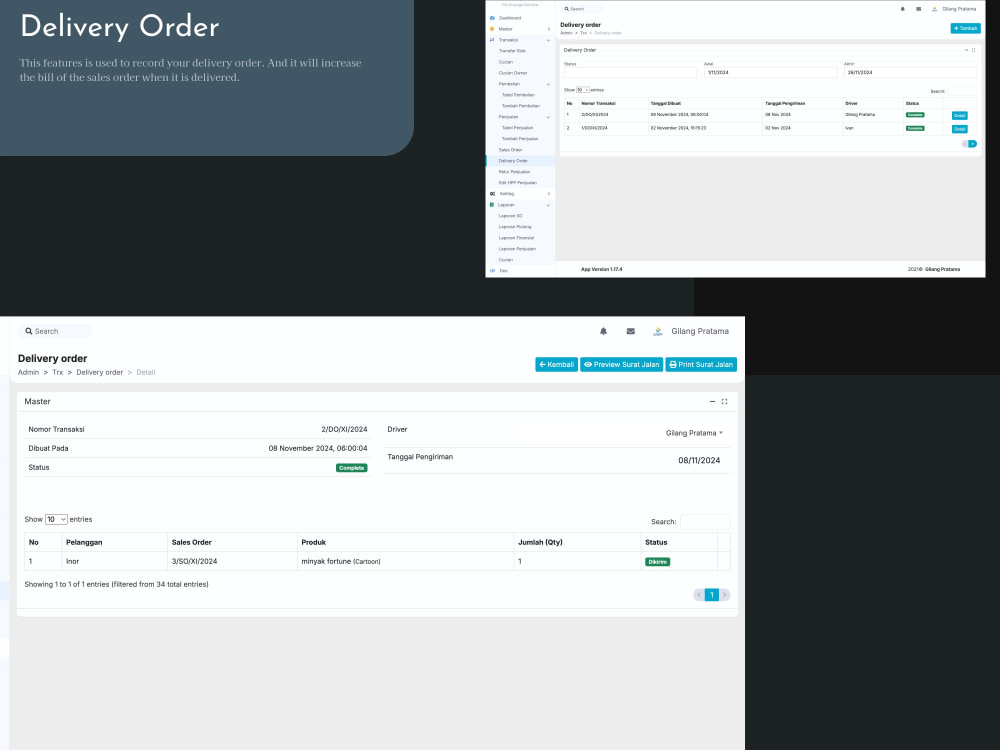
Task: Click previous page arrow in detail pagination
Action: click(x=699, y=594)
